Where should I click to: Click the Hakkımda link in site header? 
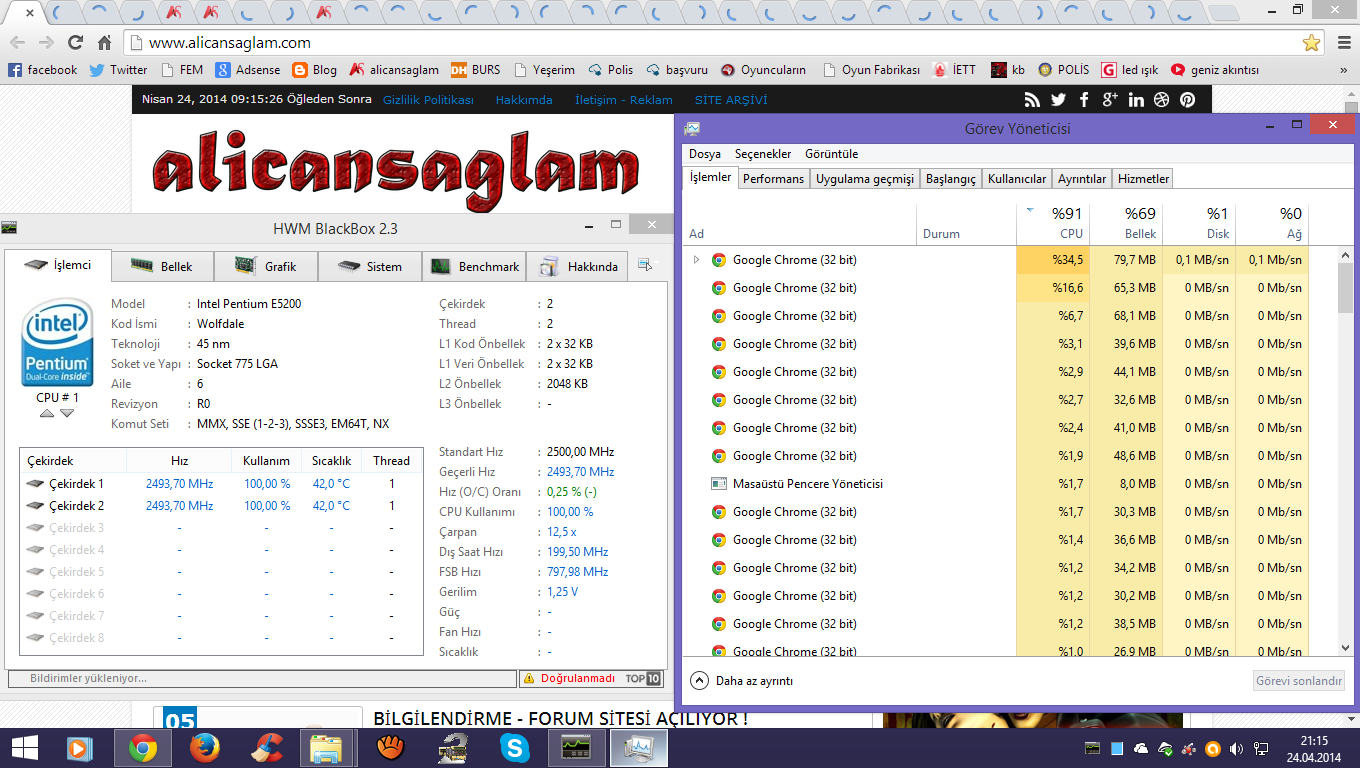click(524, 100)
